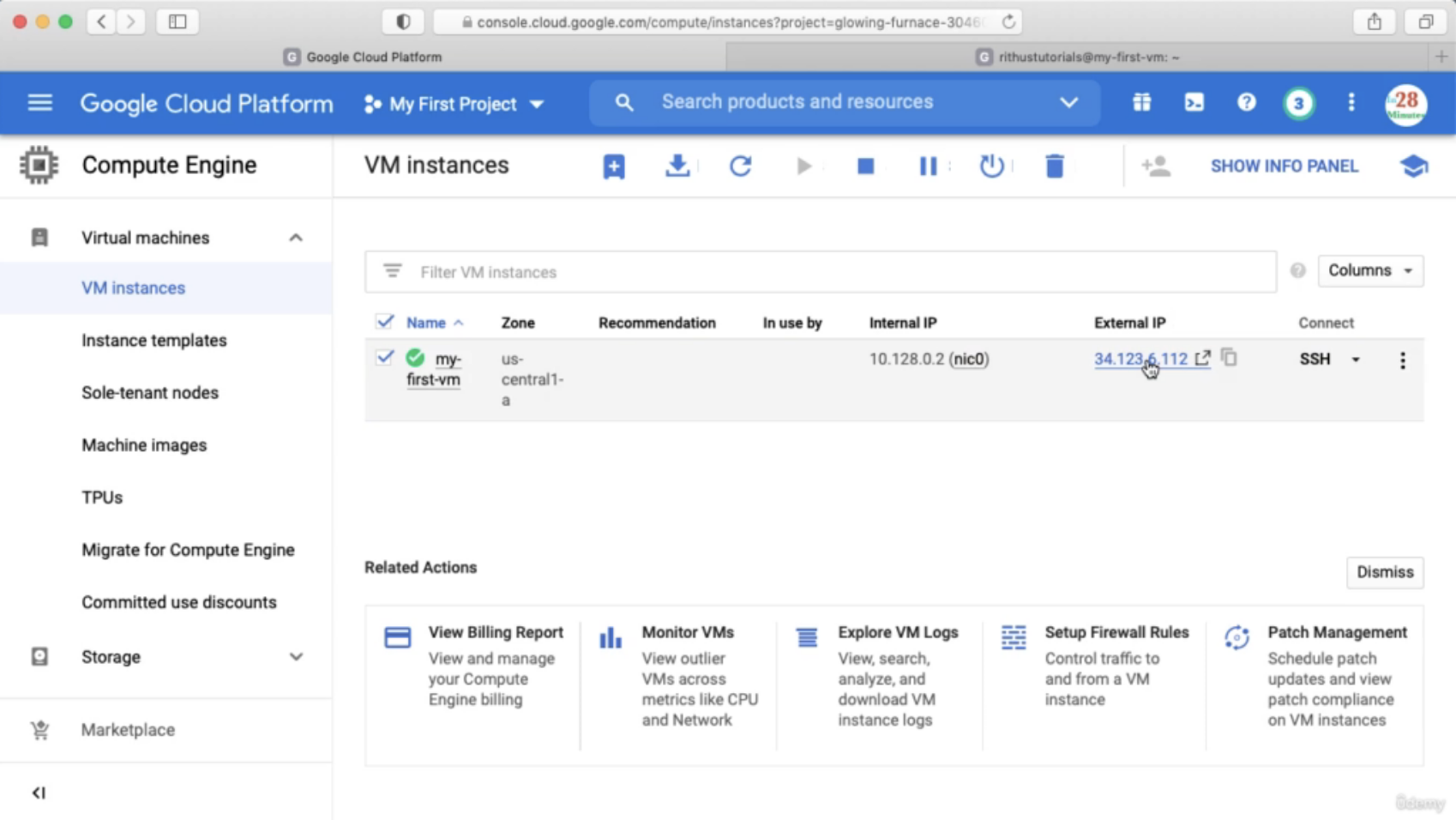Image resolution: width=1456 pixels, height=820 pixels.
Task: Reset the VM with the power icon
Action: (992, 166)
